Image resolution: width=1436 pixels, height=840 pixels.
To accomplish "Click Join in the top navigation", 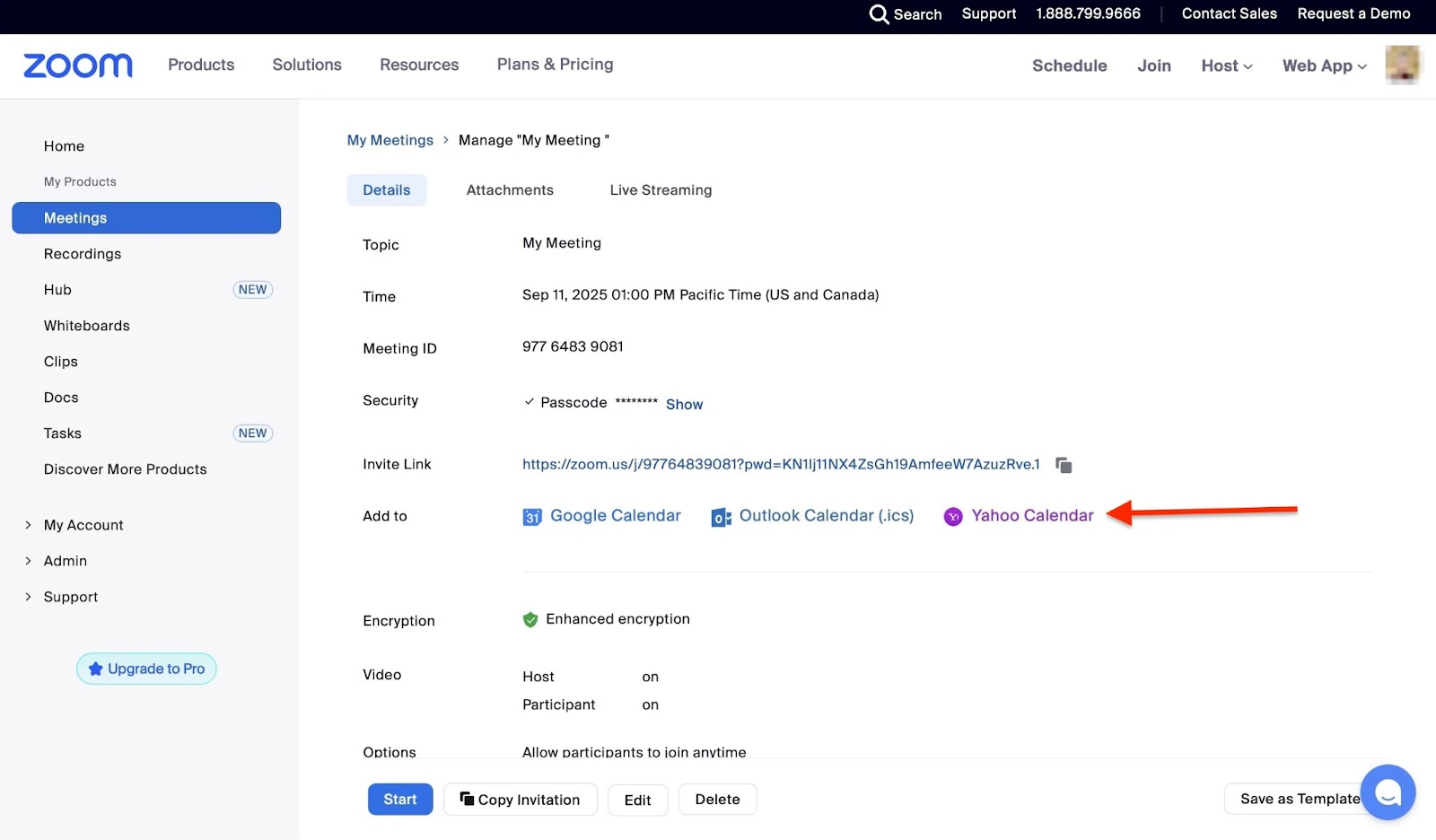I will click(x=1154, y=66).
